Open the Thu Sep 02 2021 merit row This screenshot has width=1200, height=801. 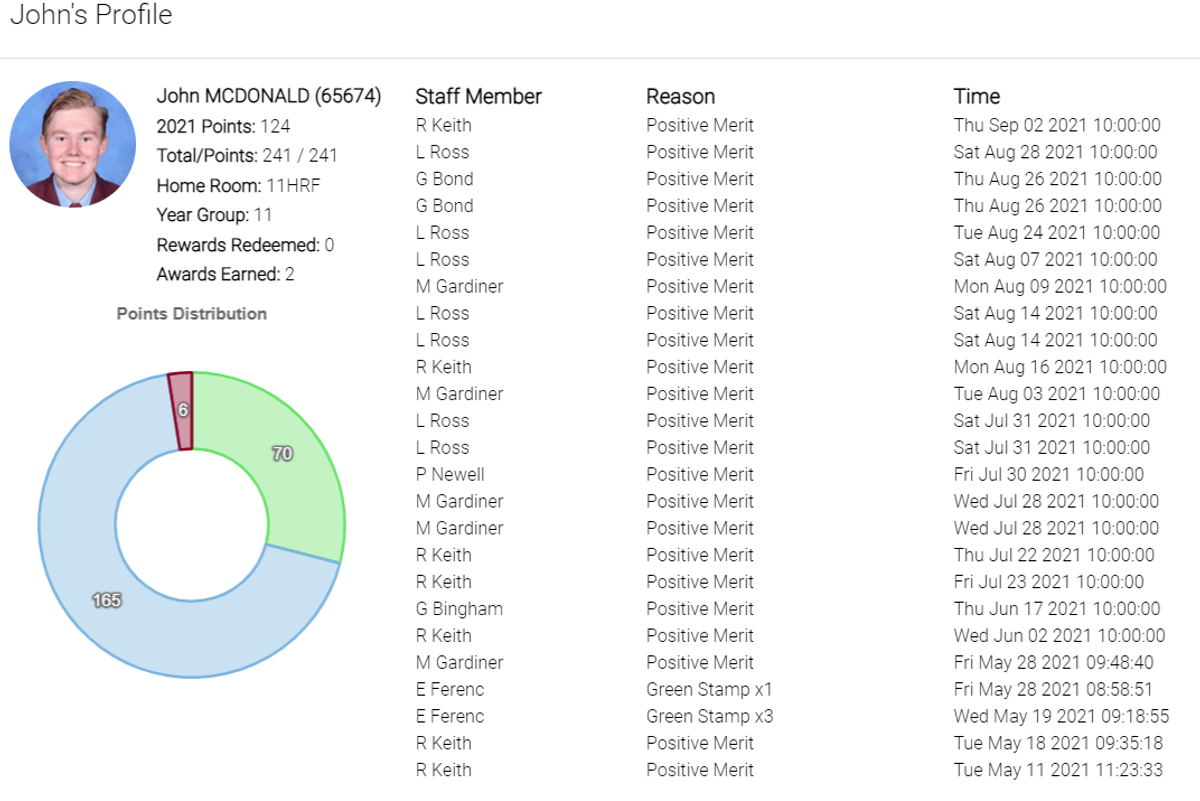click(x=788, y=125)
